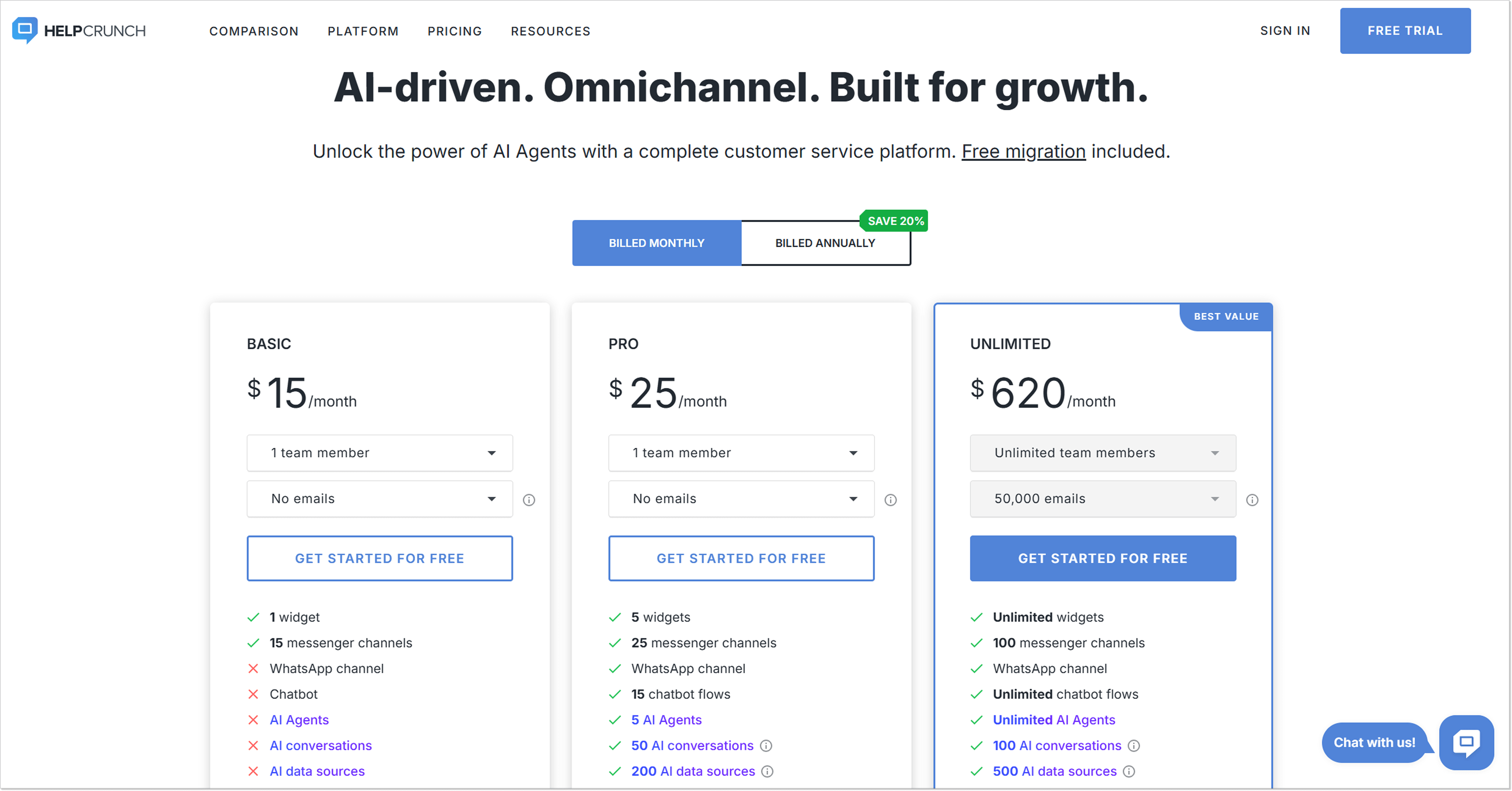Click the info icon beside Unlimited 50,000 emails
This screenshot has height=791, width=1512.
[x=1252, y=500]
